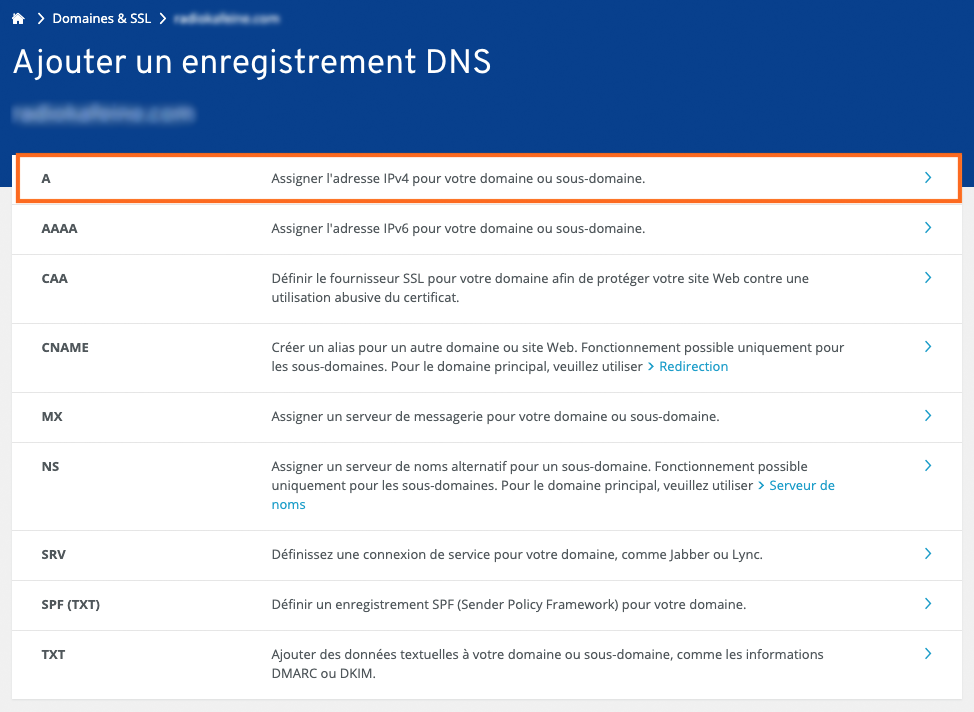
Task: Expand the NS record chevron
Action: 928,466
